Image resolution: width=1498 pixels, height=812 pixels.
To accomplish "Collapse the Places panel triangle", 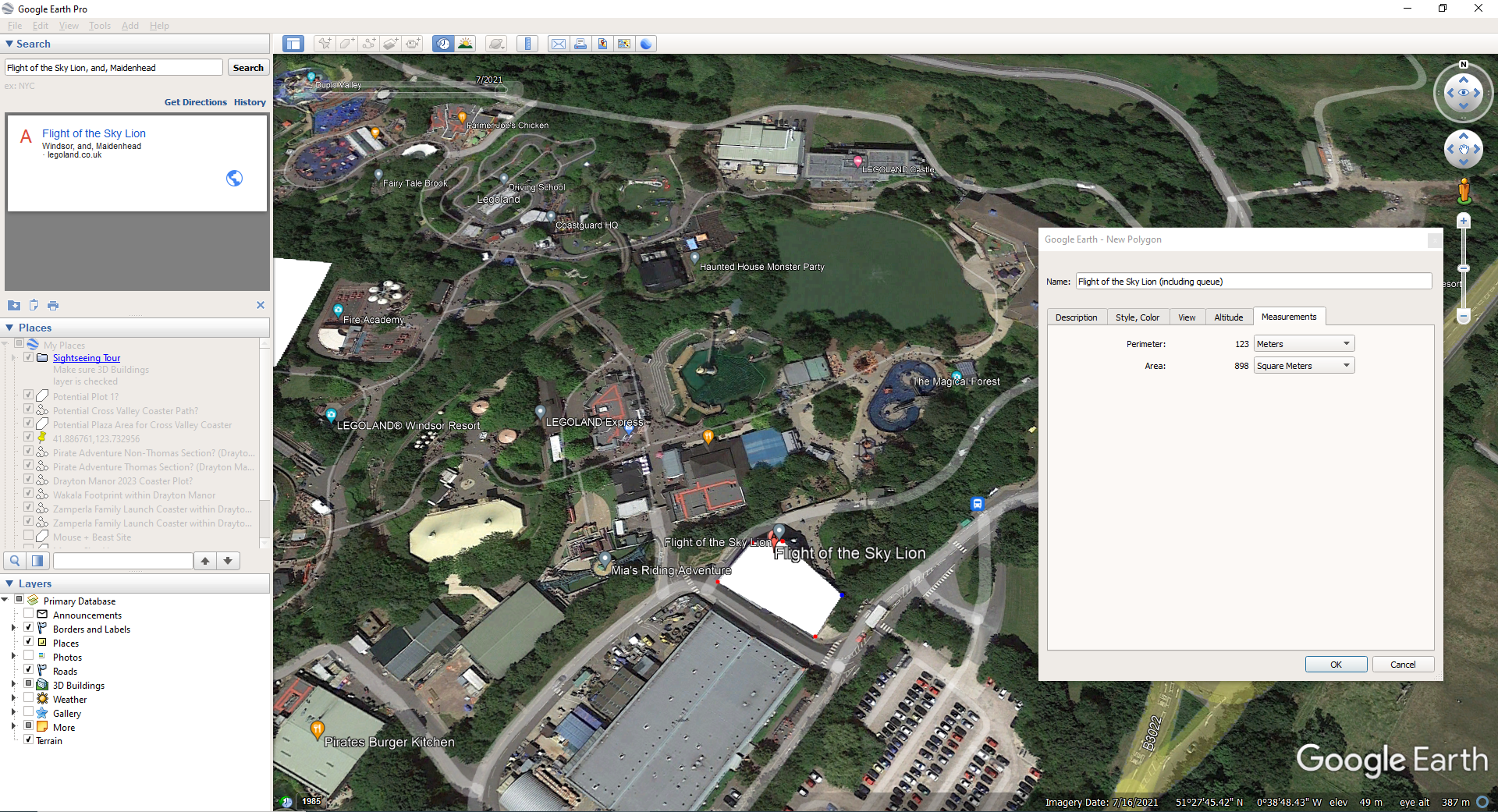I will 9,328.
